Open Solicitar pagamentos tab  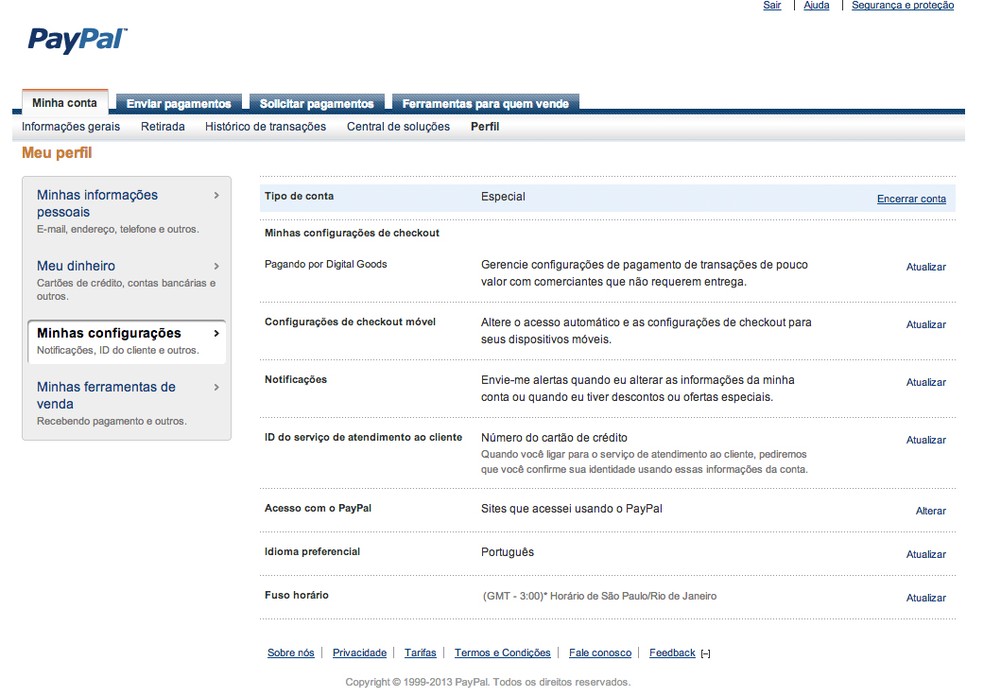click(317, 104)
